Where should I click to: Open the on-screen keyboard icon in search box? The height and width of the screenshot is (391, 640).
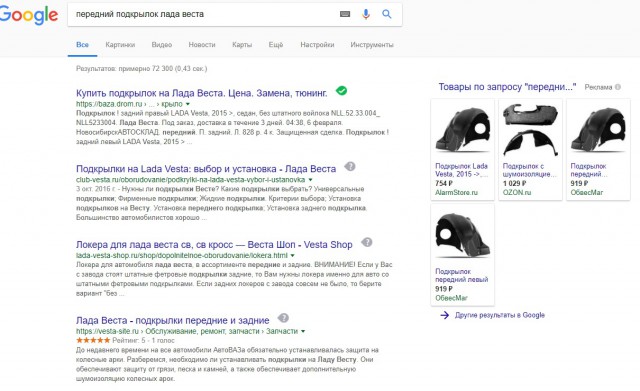click(x=345, y=14)
